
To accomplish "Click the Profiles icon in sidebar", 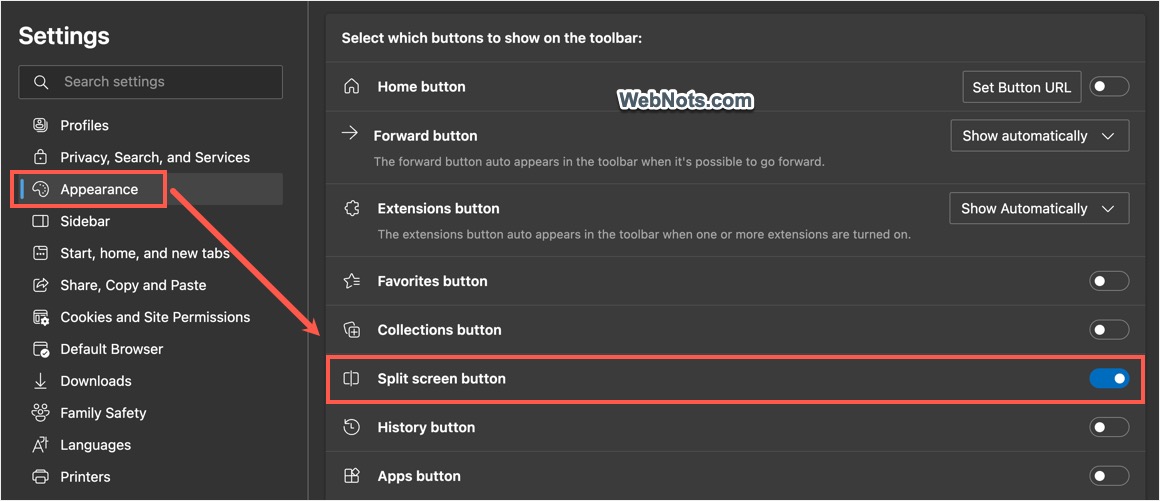I will point(41,125).
